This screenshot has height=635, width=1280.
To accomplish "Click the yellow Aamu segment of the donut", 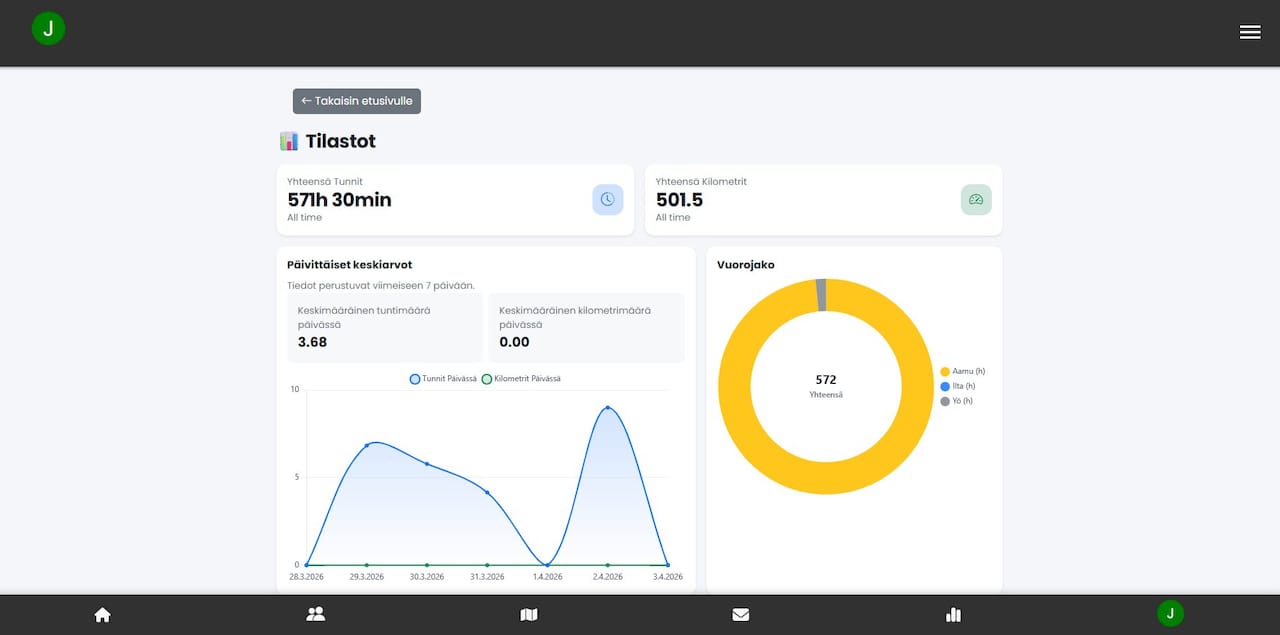I will coord(826,478).
